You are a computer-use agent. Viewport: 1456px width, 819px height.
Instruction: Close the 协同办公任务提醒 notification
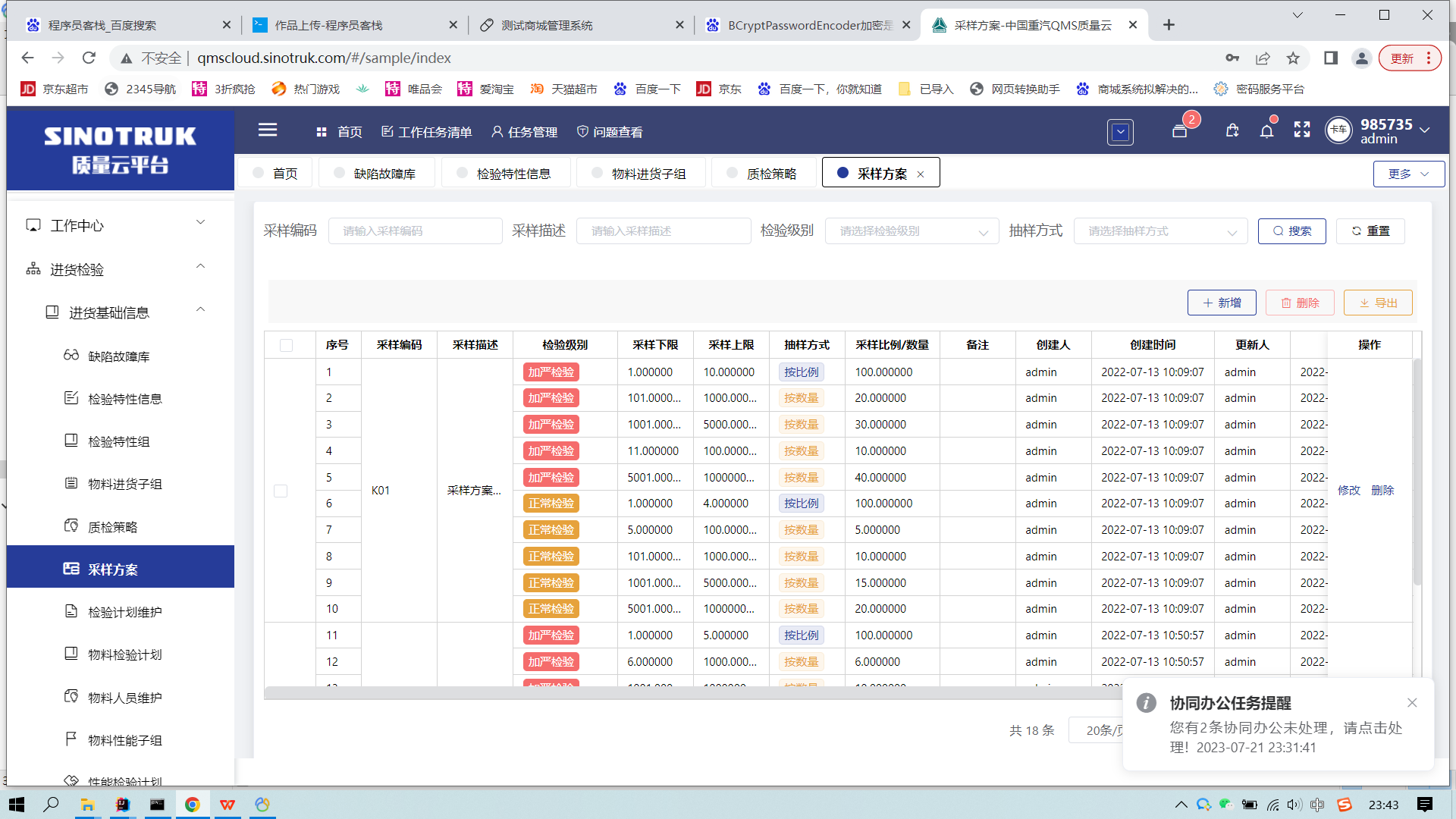tap(1412, 703)
